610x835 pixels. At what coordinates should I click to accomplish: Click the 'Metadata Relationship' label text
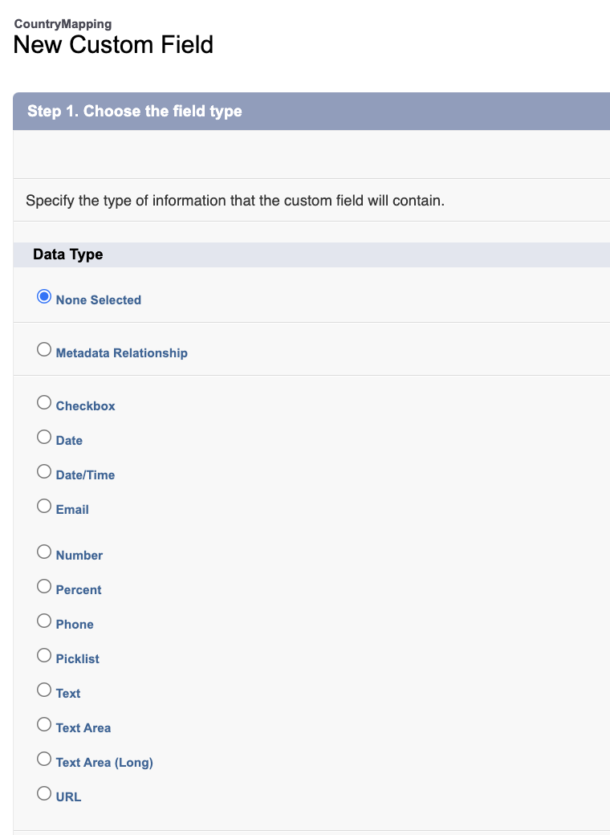pos(121,353)
